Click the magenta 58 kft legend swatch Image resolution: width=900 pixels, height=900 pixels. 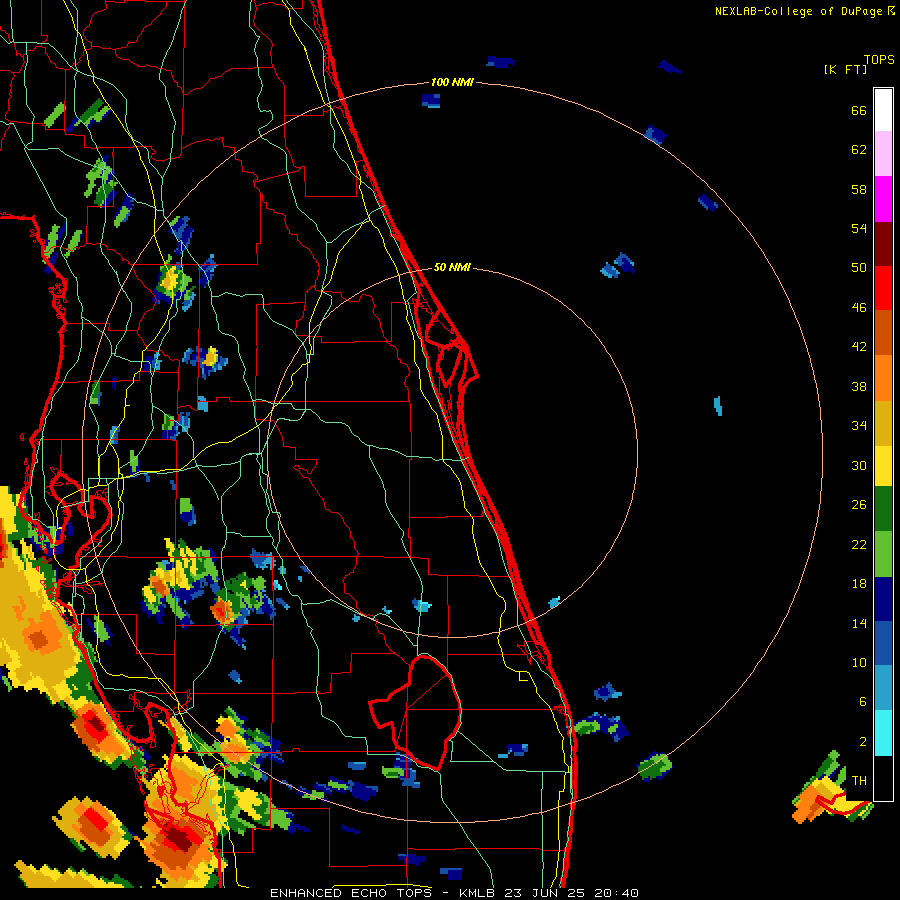click(883, 199)
